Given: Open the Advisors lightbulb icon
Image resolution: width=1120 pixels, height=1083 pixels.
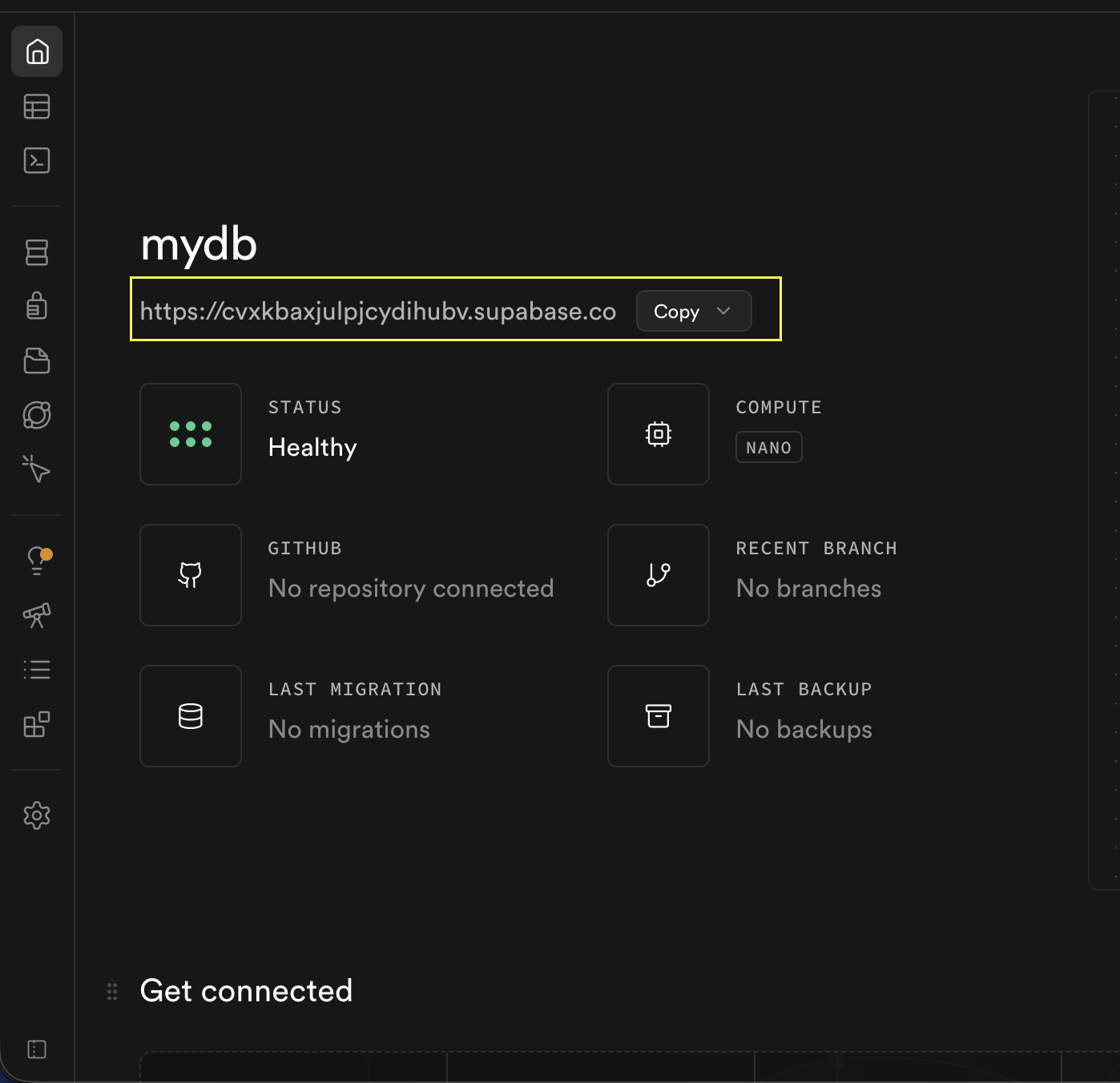Looking at the screenshot, I should 37,561.
